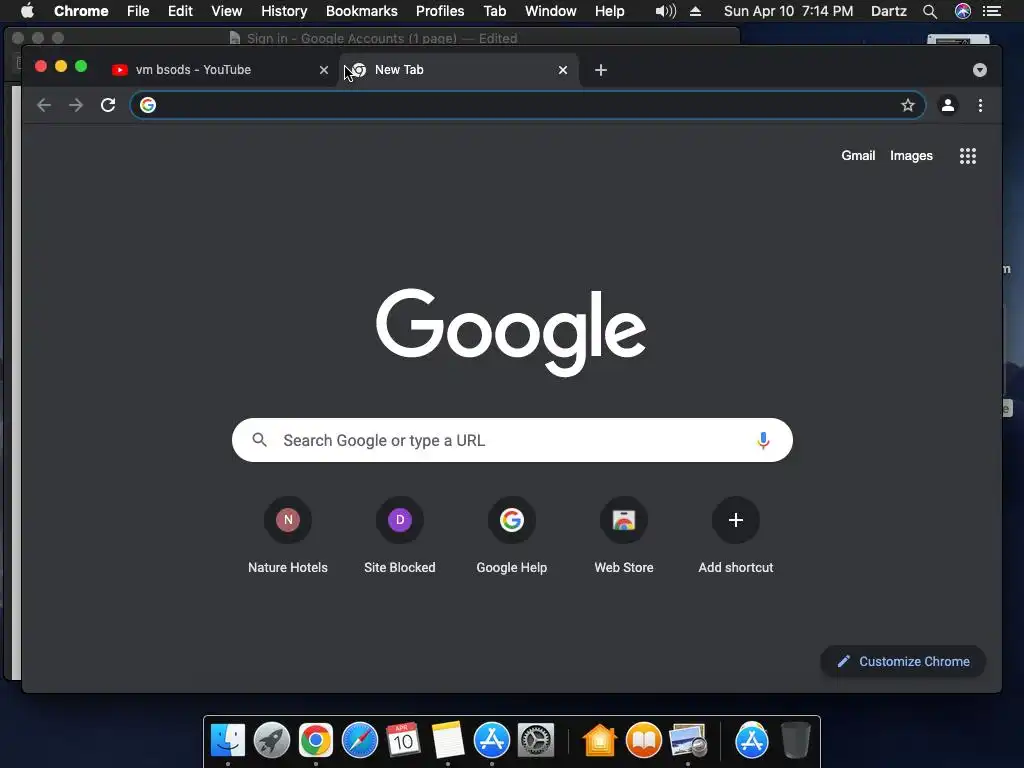Open Siri from the menu bar
Image resolution: width=1024 pixels, height=768 pixels.
pyautogui.click(x=963, y=11)
